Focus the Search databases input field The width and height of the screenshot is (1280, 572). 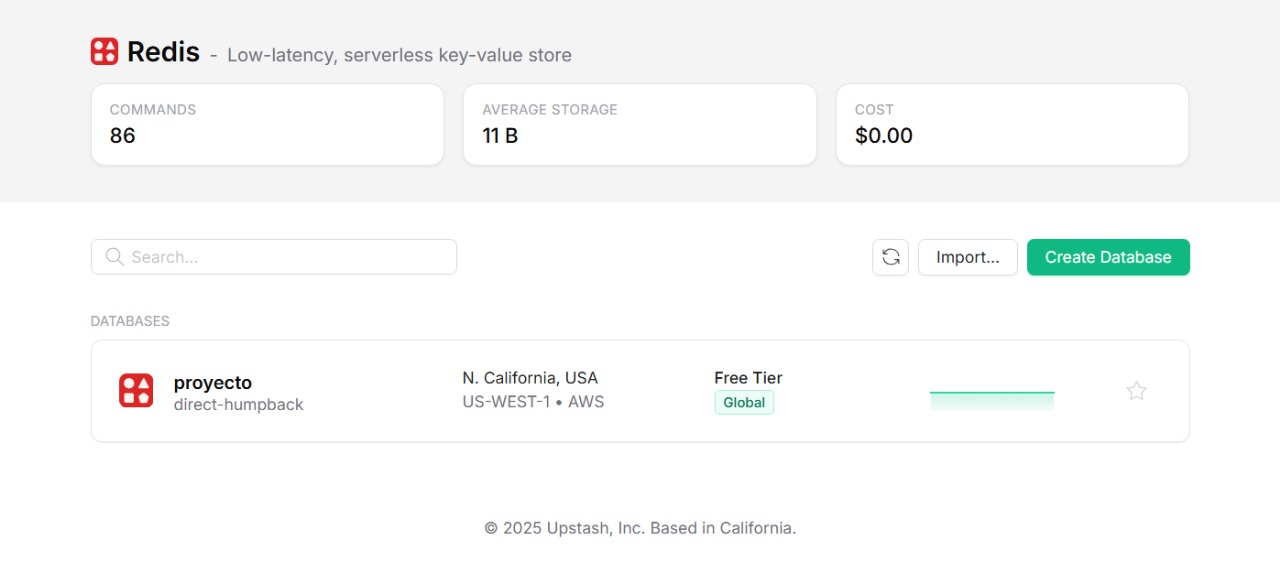[x=290, y=257]
